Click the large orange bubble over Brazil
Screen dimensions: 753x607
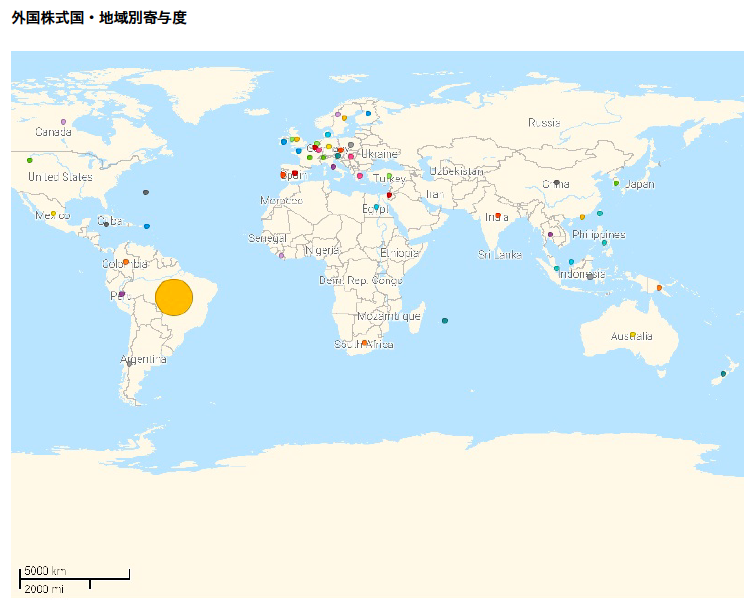(174, 298)
